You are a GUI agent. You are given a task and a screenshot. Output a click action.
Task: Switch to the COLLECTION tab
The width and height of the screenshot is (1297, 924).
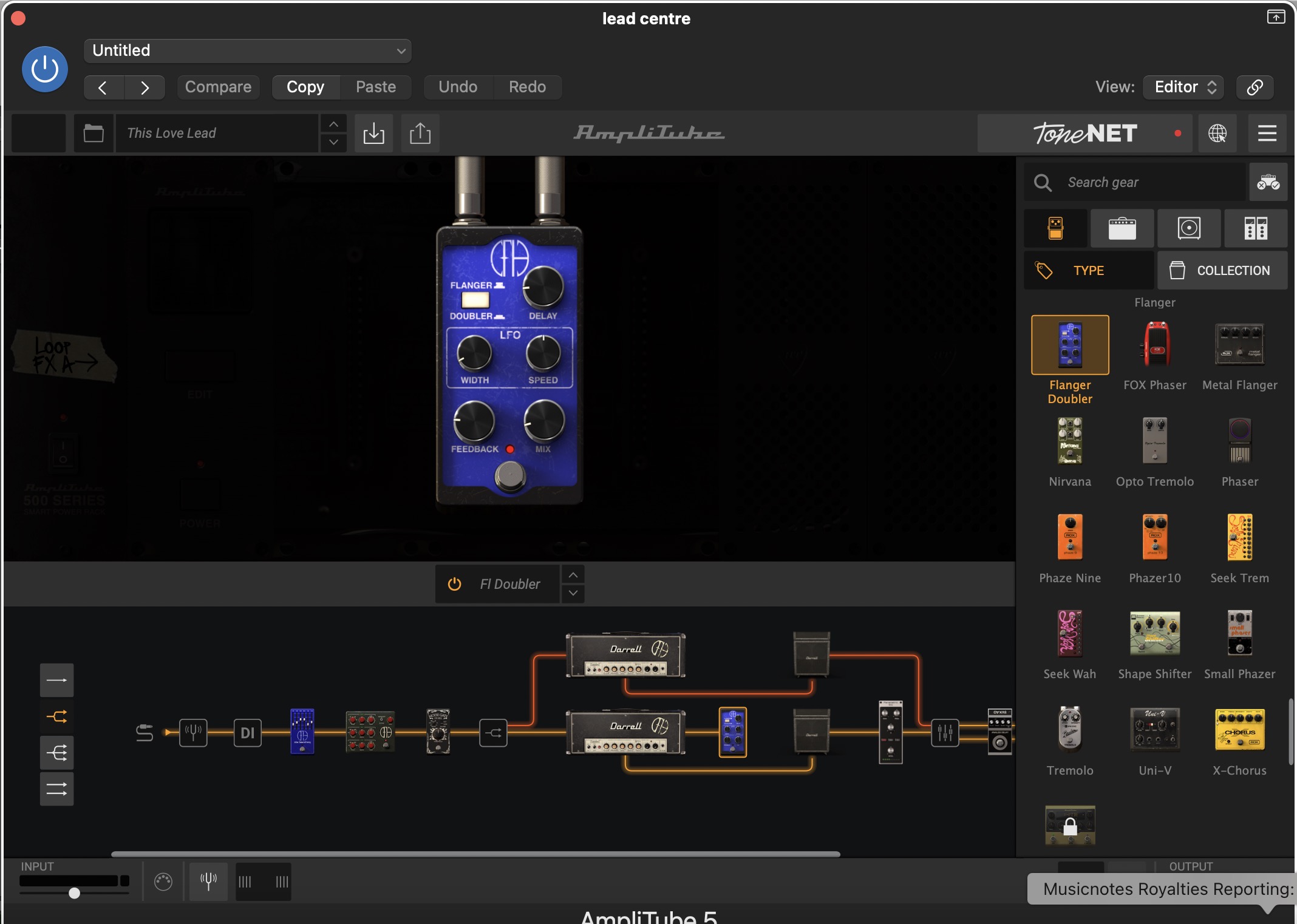(x=1222, y=270)
